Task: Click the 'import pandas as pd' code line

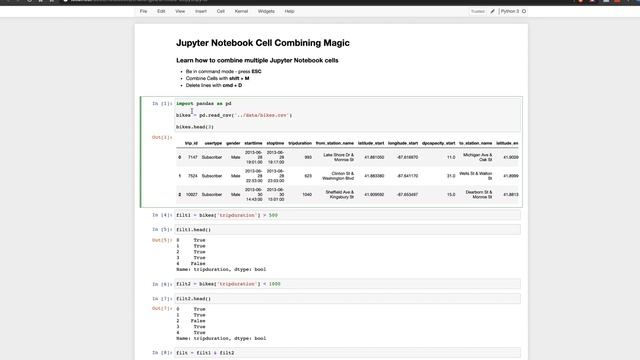Action: (x=204, y=104)
